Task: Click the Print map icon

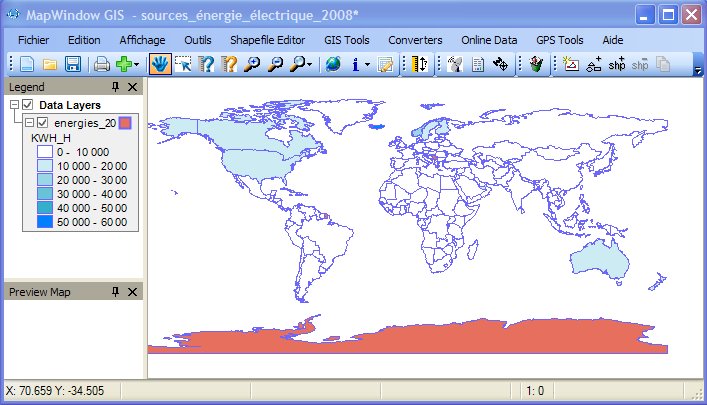Action: point(101,65)
